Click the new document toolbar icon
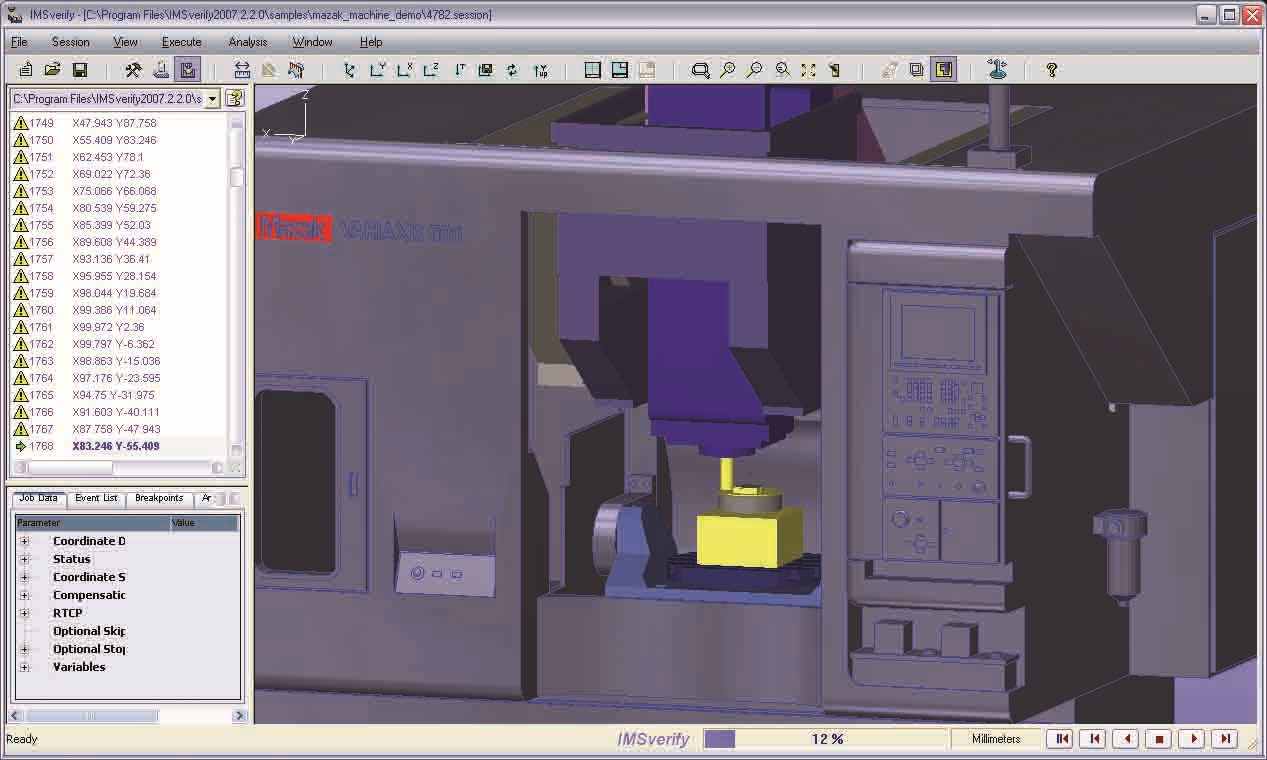Image resolution: width=1267 pixels, height=760 pixels. pyautogui.click(x=26, y=70)
